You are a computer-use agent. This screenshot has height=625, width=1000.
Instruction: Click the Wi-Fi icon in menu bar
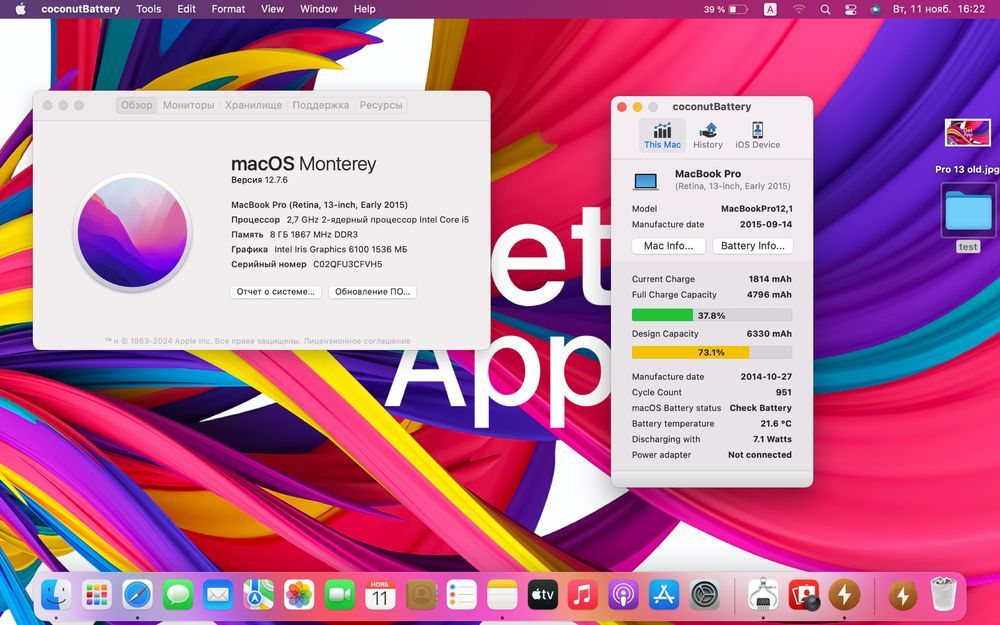[798, 10]
